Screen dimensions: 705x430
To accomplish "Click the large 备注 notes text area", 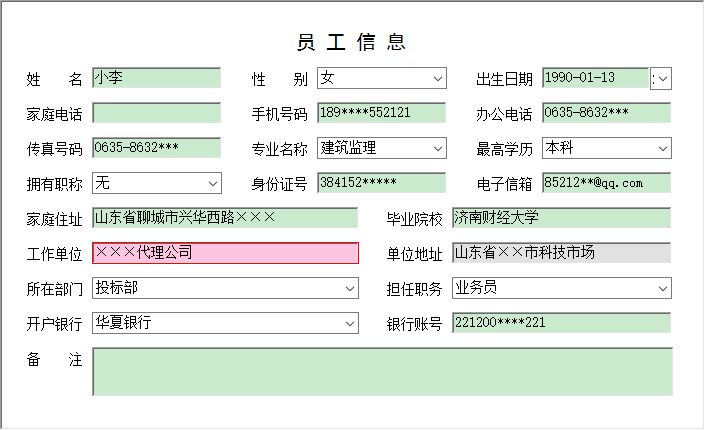I will tap(383, 372).
